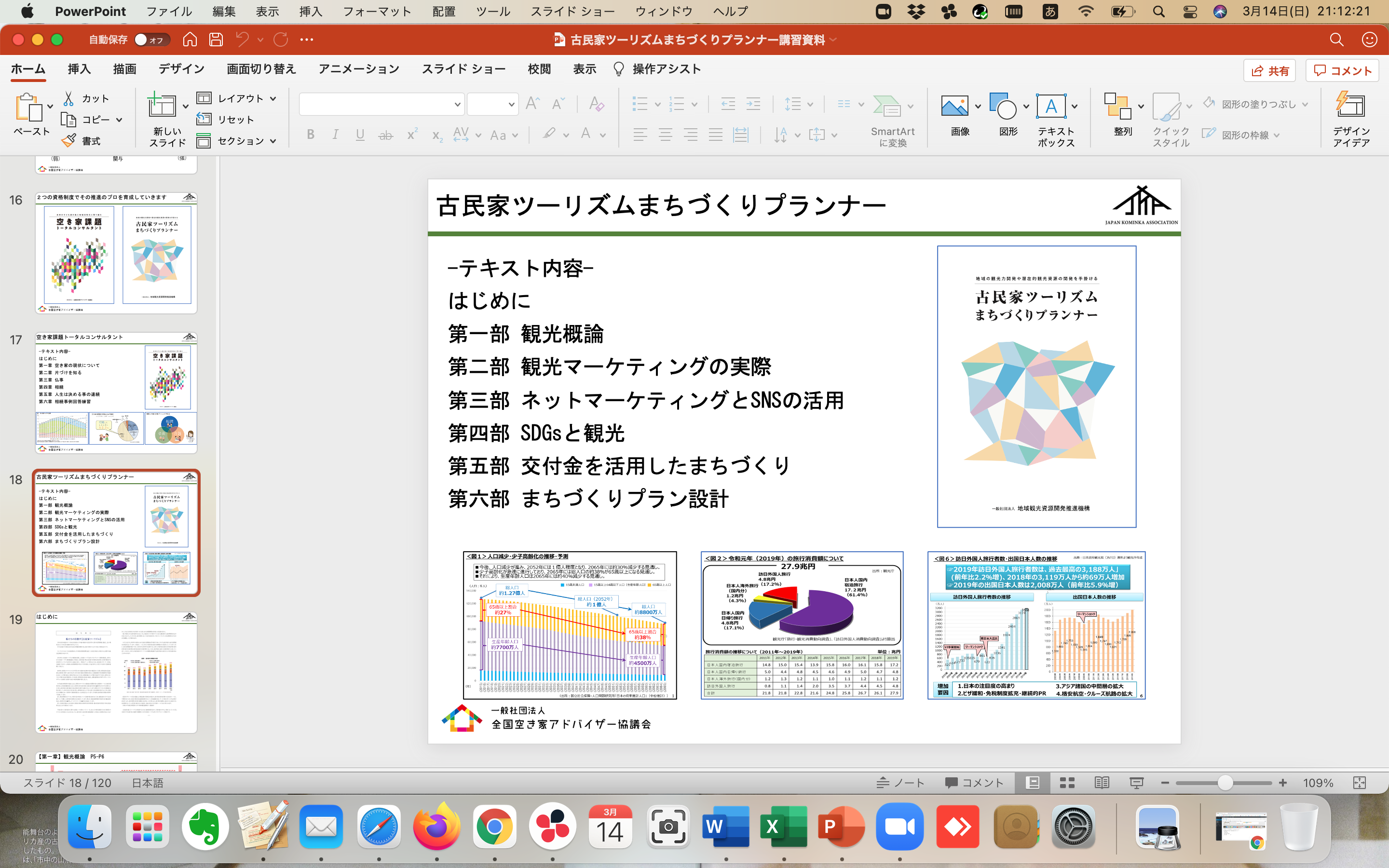Click the New Slide (新しいスライド) icon
Viewport: 1389px width, 868px height.
click(162, 107)
